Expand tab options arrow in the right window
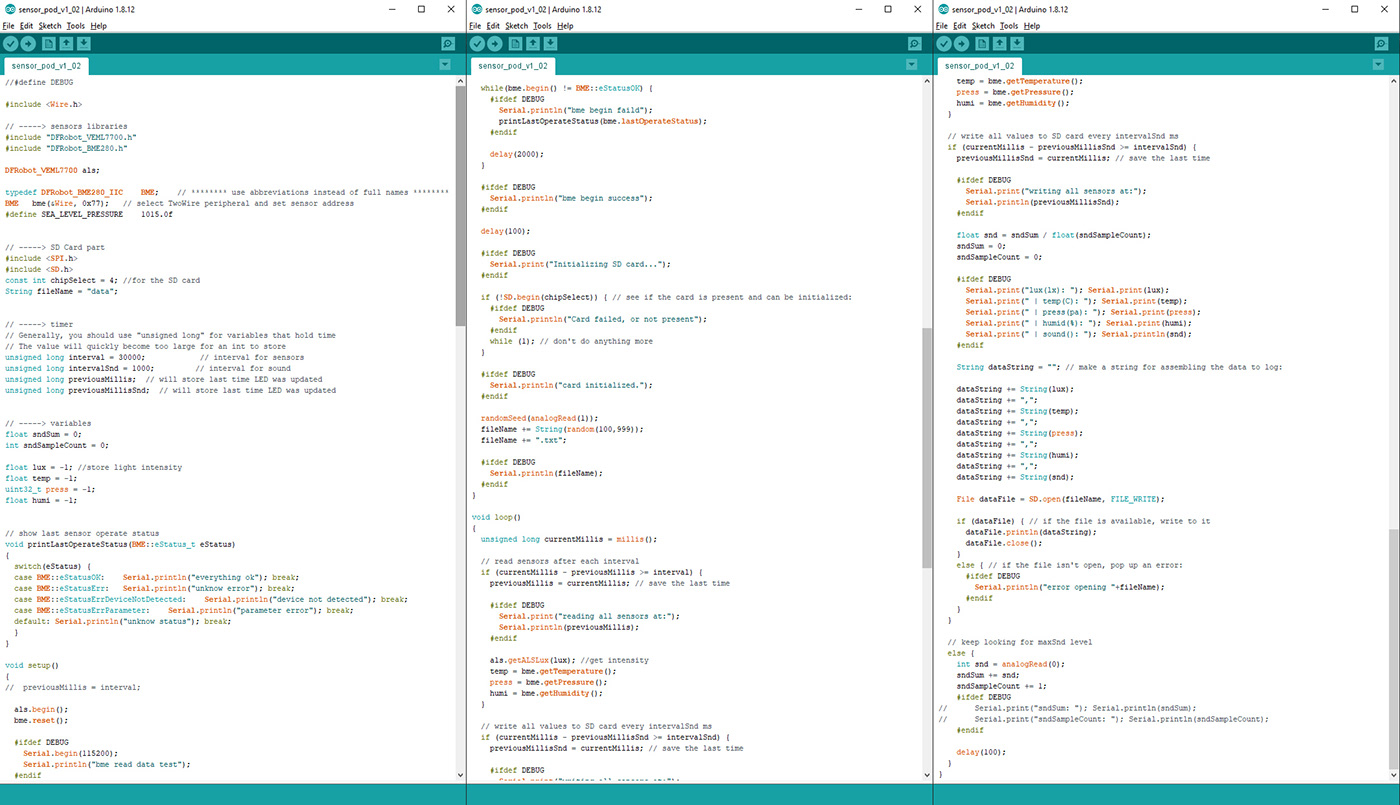Viewport: 1400px width, 805px height. coord(1379,65)
